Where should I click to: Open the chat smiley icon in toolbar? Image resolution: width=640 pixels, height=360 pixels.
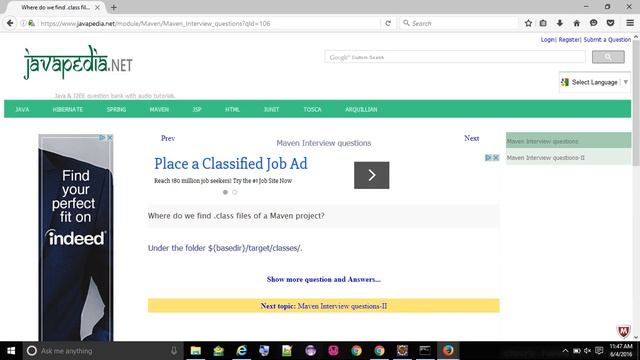click(x=593, y=23)
